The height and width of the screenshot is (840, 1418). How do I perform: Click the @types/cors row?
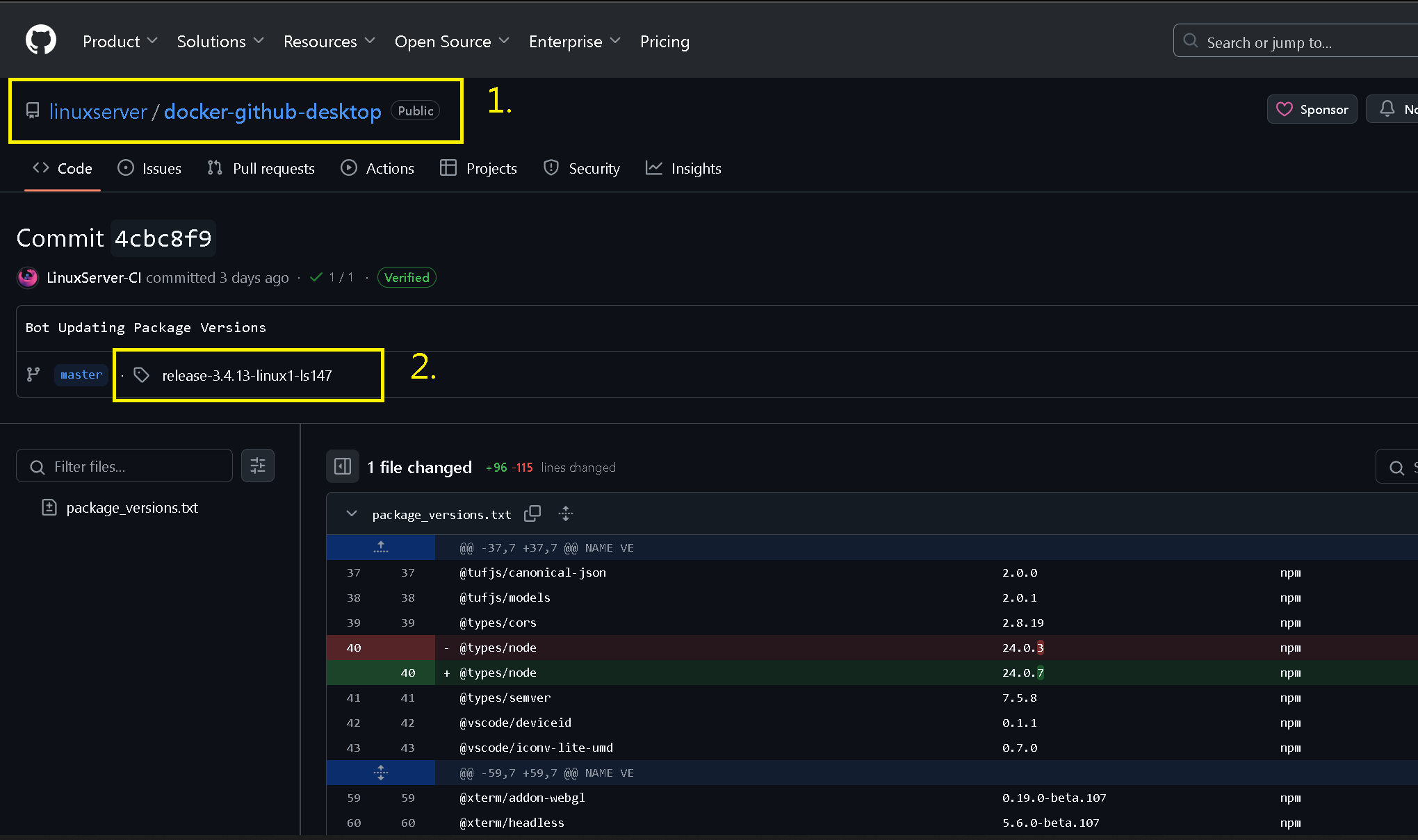pyautogui.click(x=872, y=623)
